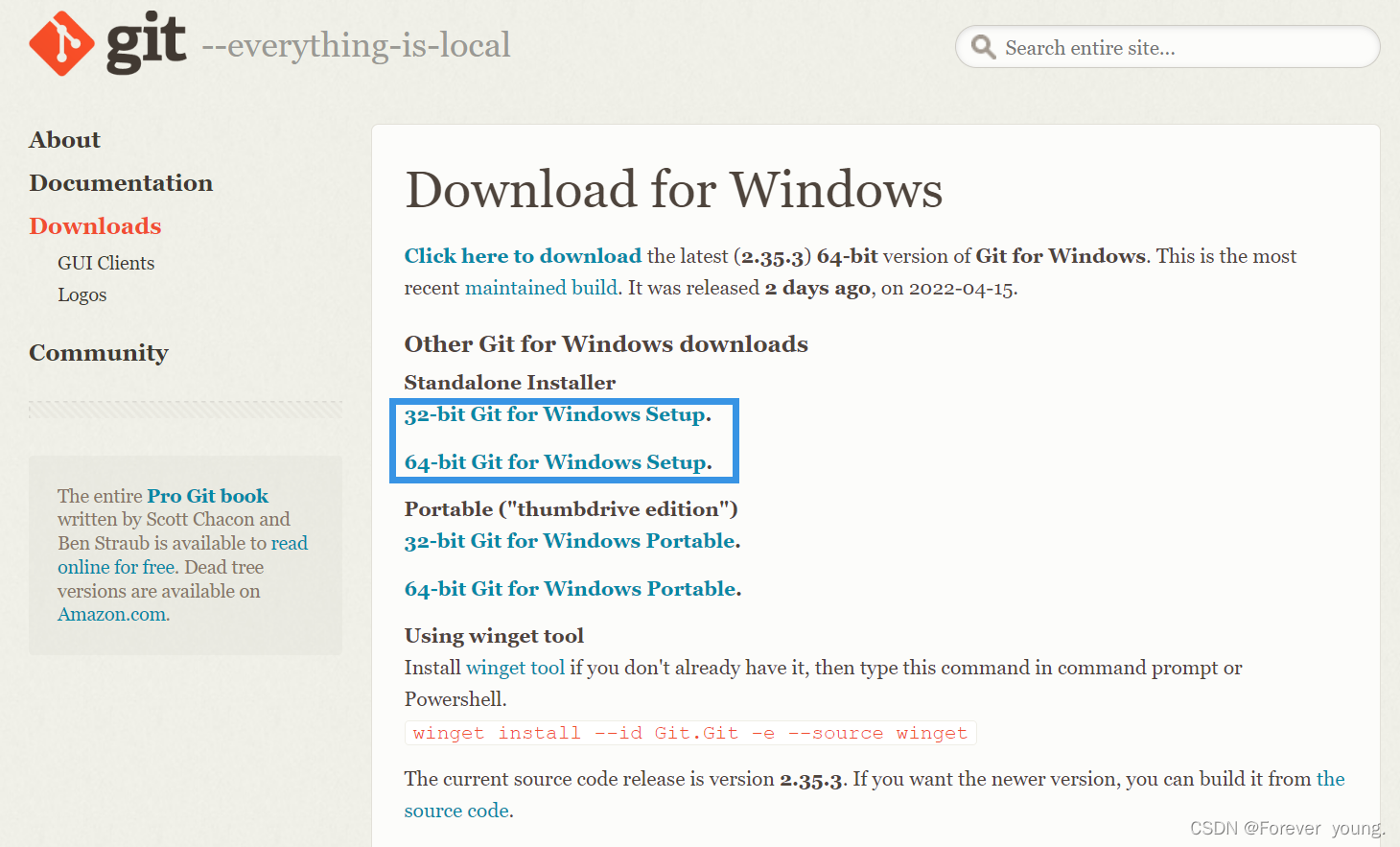This screenshot has width=1400, height=847.
Task: Open the About section
Action: point(64,140)
